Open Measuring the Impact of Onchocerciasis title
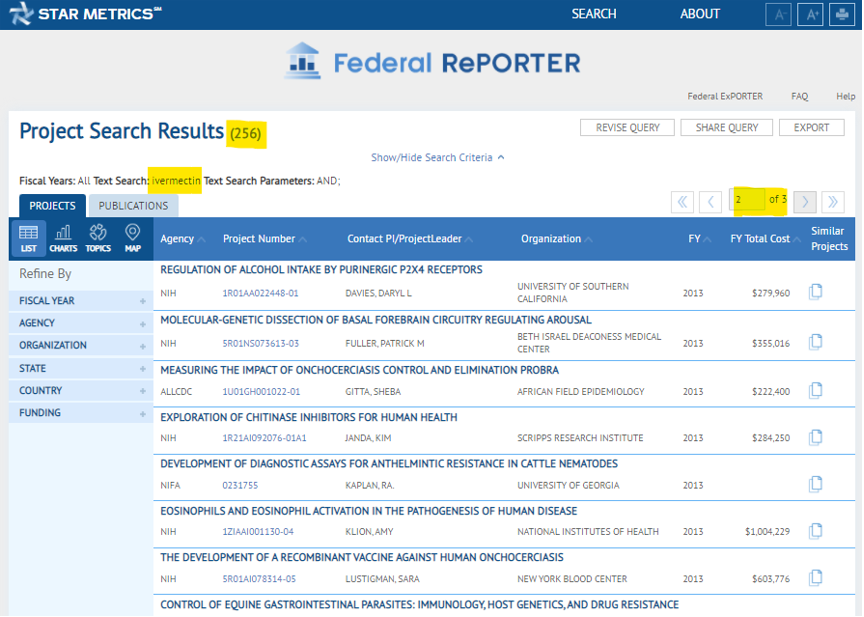864x617 pixels. click(x=359, y=370)
